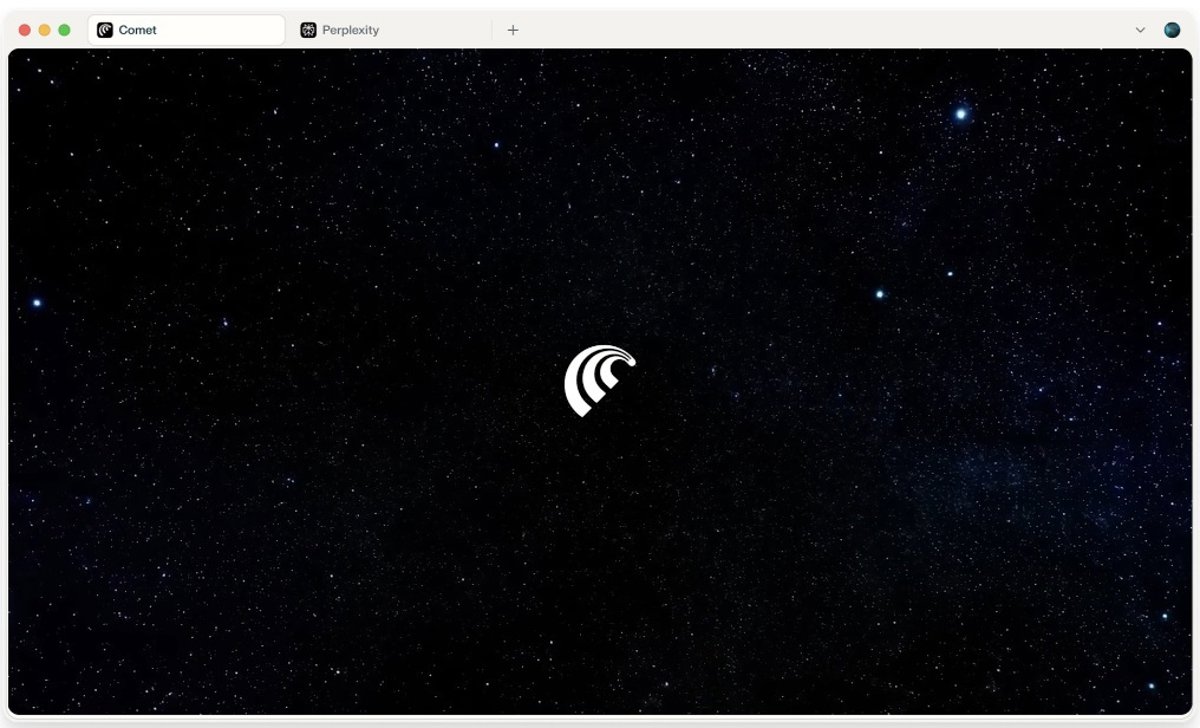Select the Comet tab title

pos(138,30)
